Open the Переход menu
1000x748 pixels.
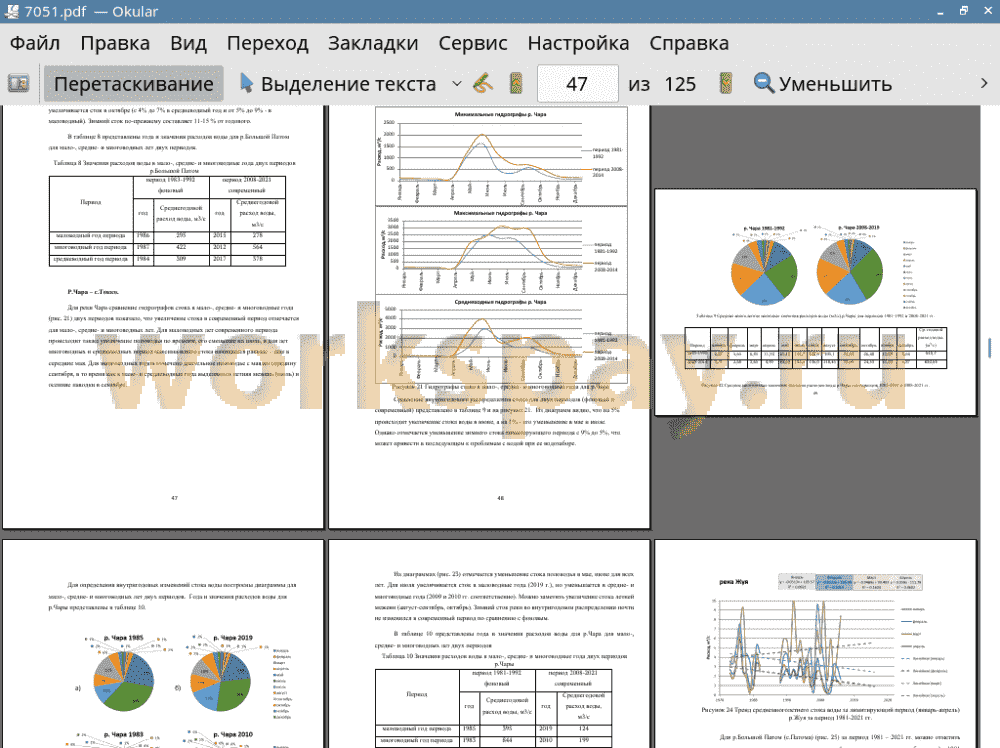point(267,43)
